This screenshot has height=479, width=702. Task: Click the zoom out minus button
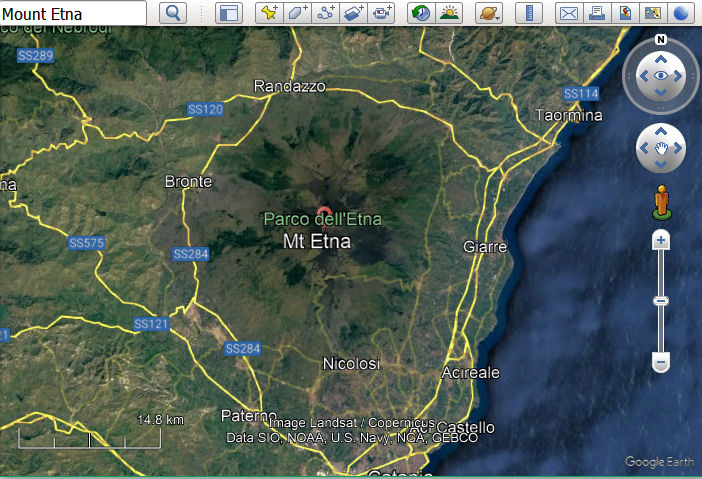pos(660,361)
